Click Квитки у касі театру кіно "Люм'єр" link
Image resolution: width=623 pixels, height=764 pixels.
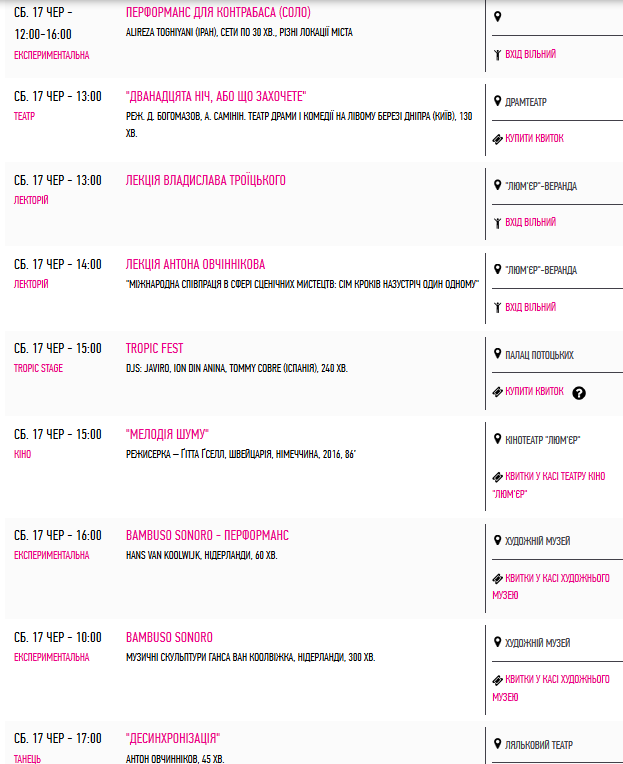[549, 485]
